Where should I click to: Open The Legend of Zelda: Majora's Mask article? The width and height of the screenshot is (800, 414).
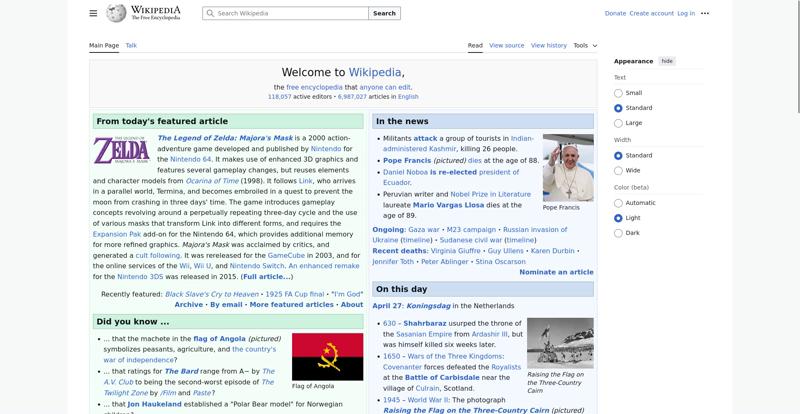coord(225,138)
